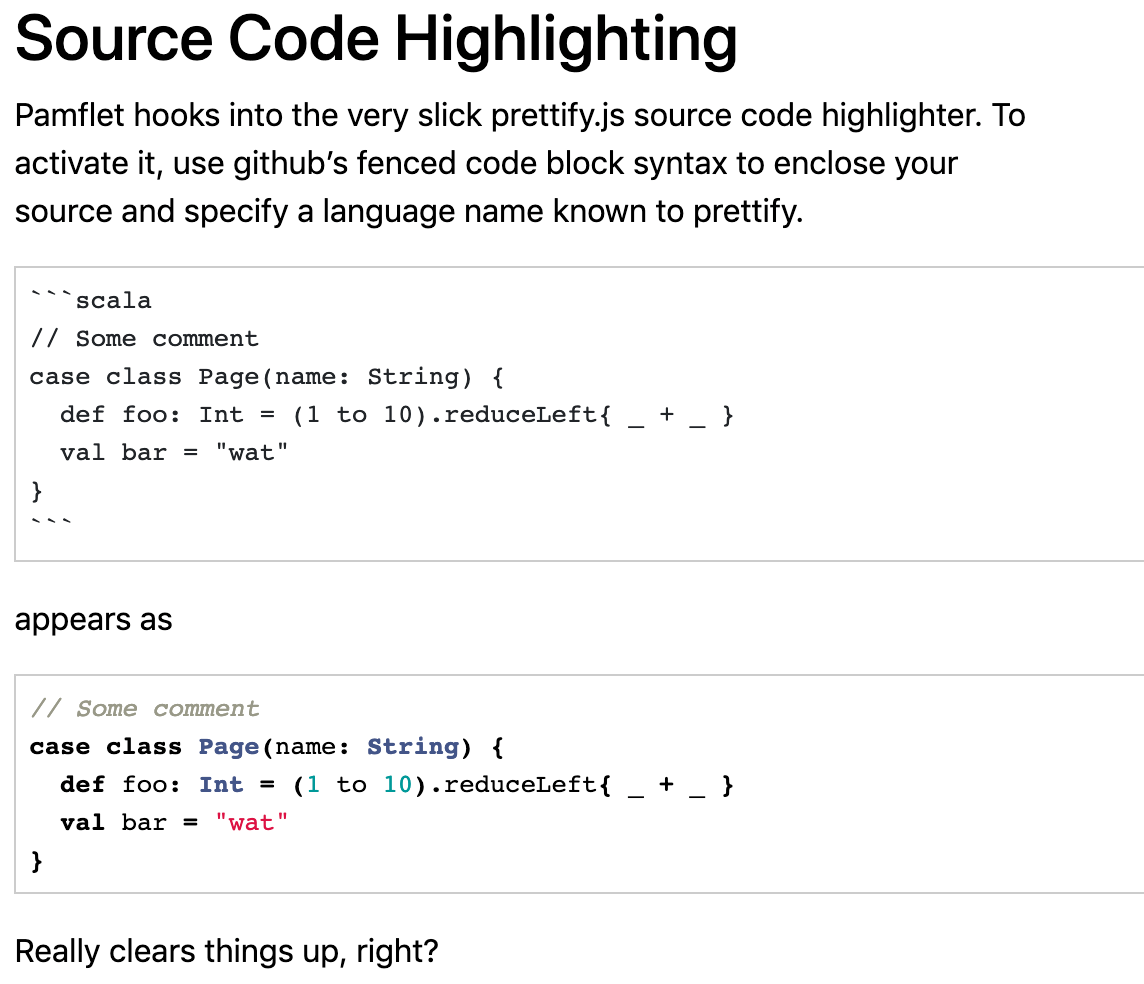Click the blue 'String' type in highlighted code

click(413, 746)
